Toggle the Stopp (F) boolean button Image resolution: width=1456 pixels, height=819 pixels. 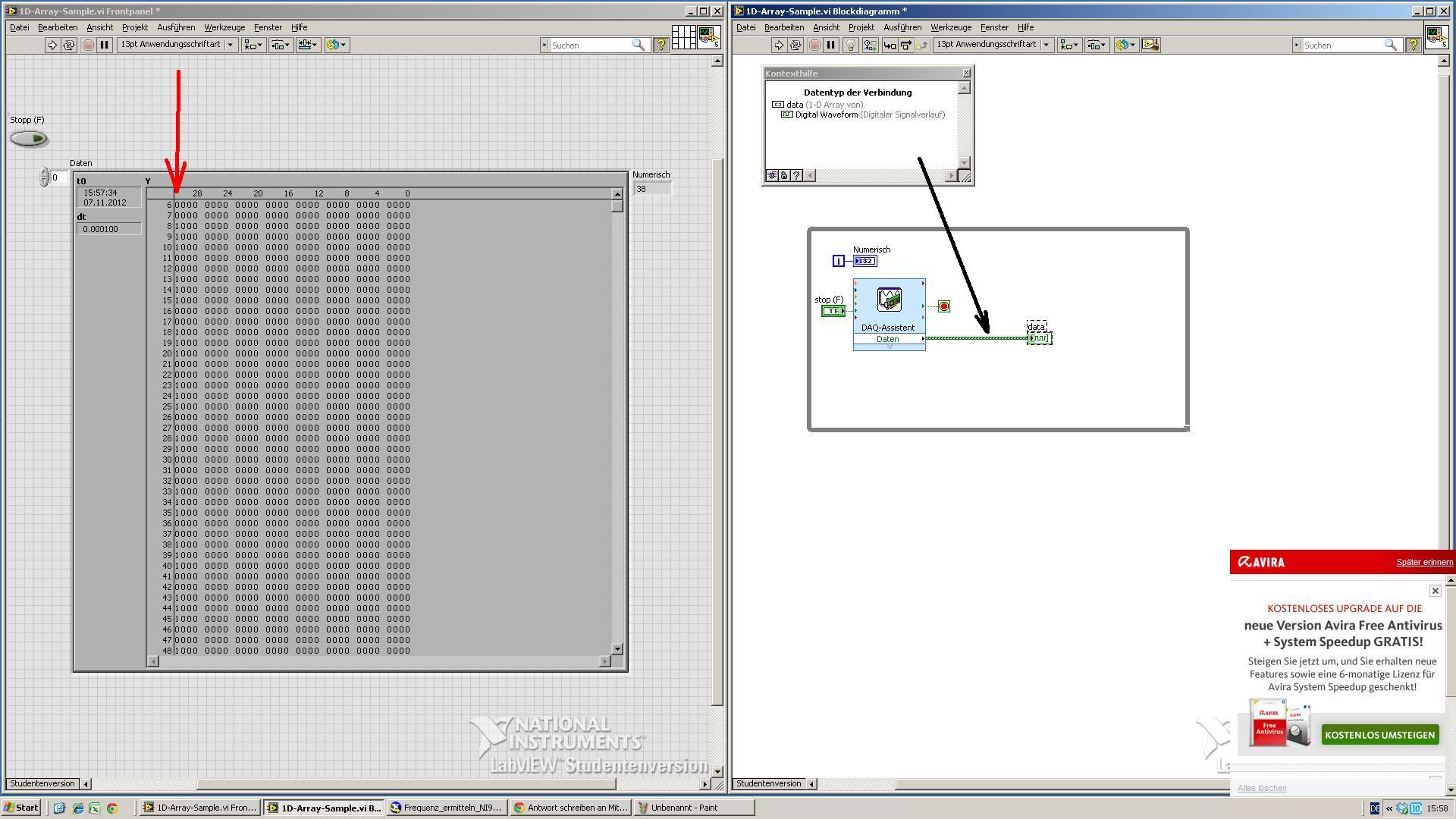[x=29, y=139]
